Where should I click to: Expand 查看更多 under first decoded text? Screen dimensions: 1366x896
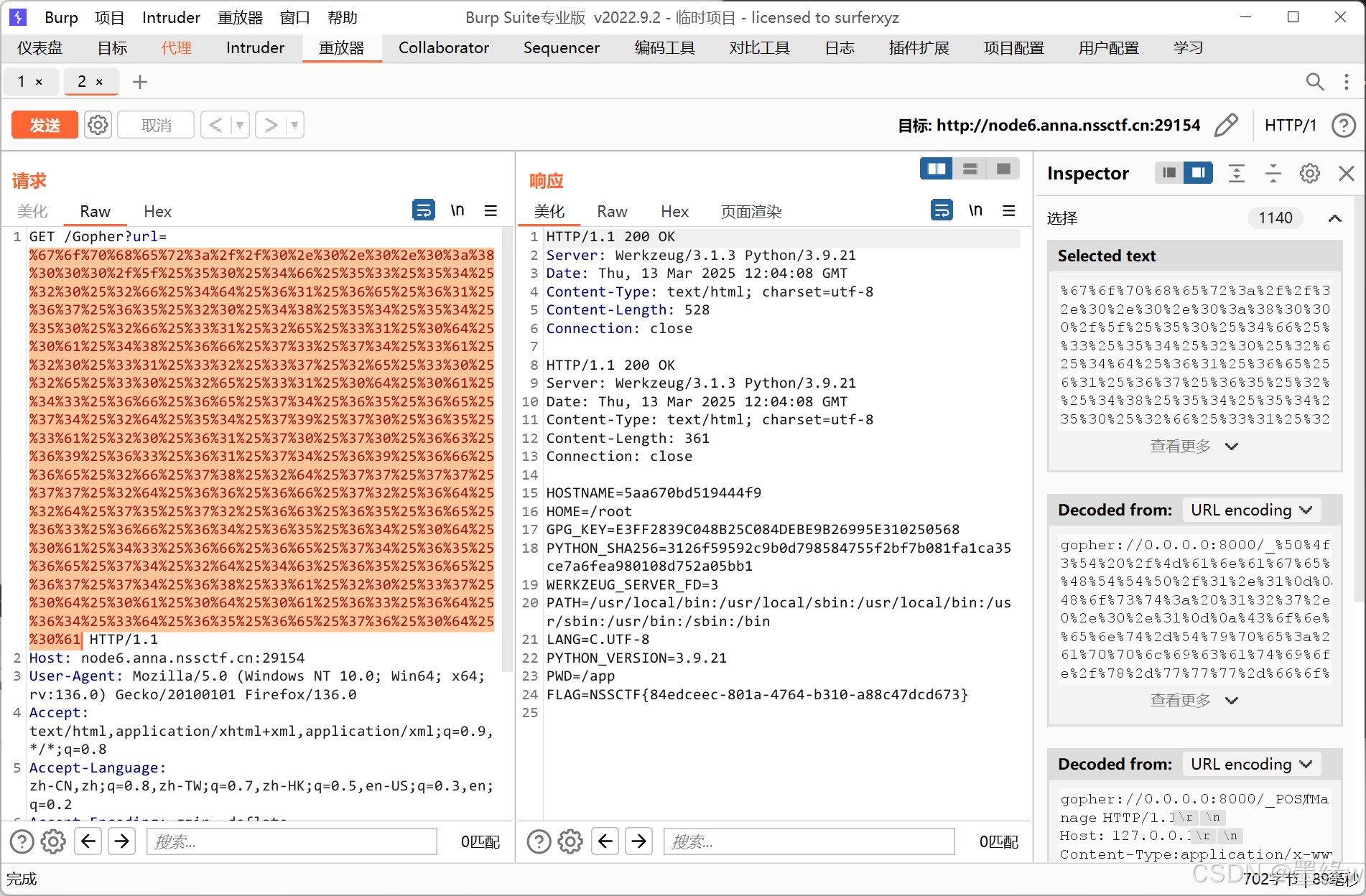tap(1194, 701)
